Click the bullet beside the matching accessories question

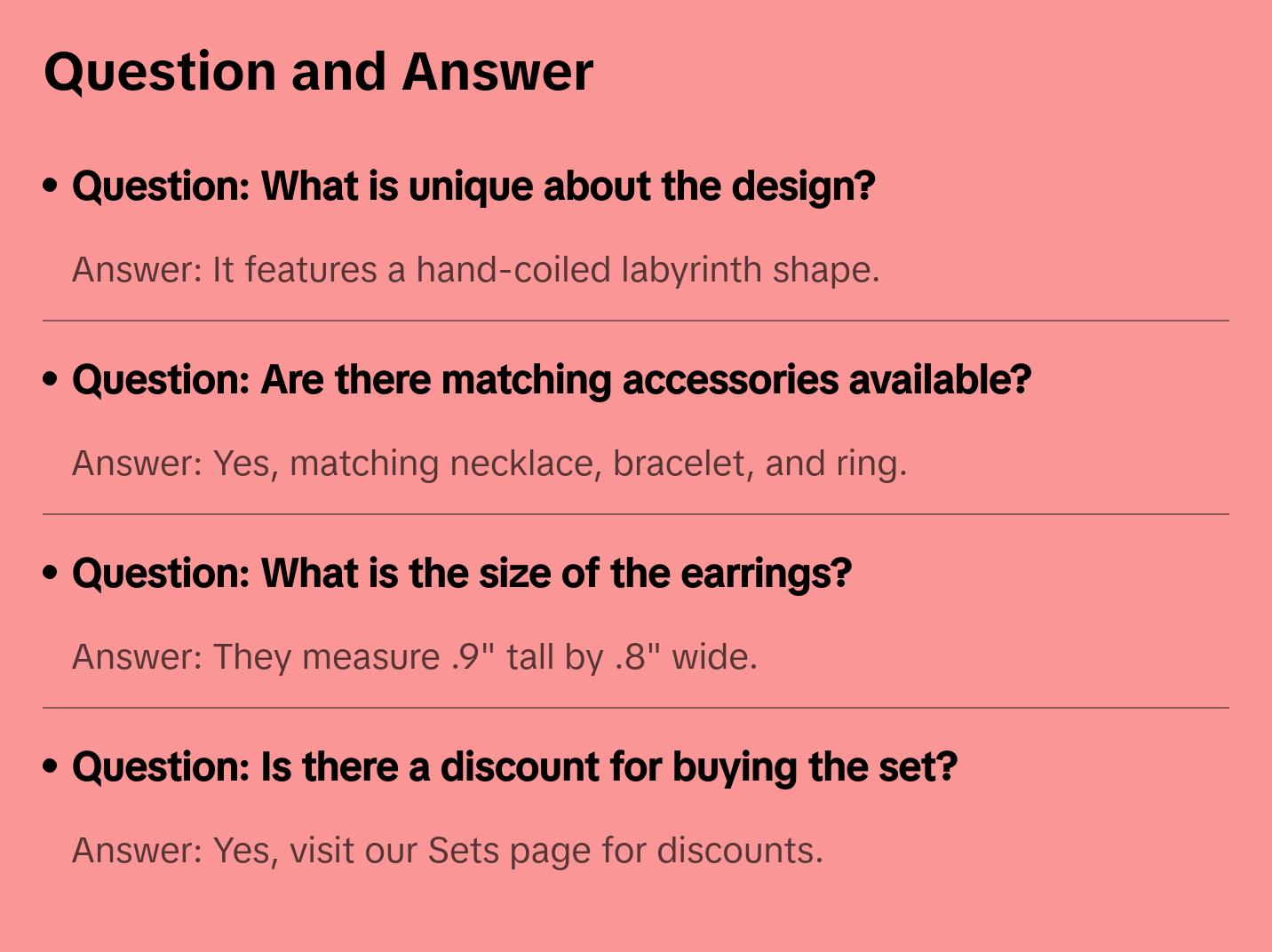coord(51,379)
